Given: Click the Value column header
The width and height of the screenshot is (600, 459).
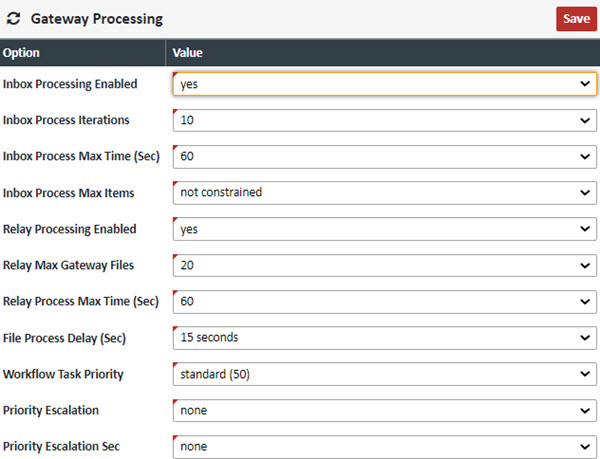Looking at the screenshot, I should click(188, 52).
